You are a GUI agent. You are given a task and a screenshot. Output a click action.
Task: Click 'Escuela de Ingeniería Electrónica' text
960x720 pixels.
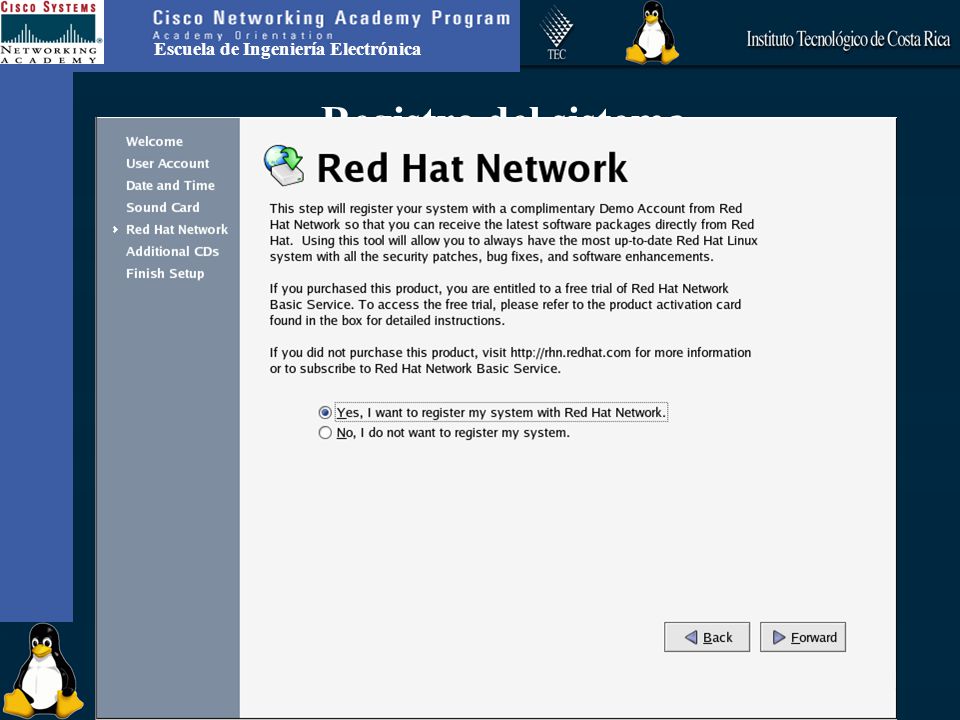pyautogui.click(x=287, y=49)
